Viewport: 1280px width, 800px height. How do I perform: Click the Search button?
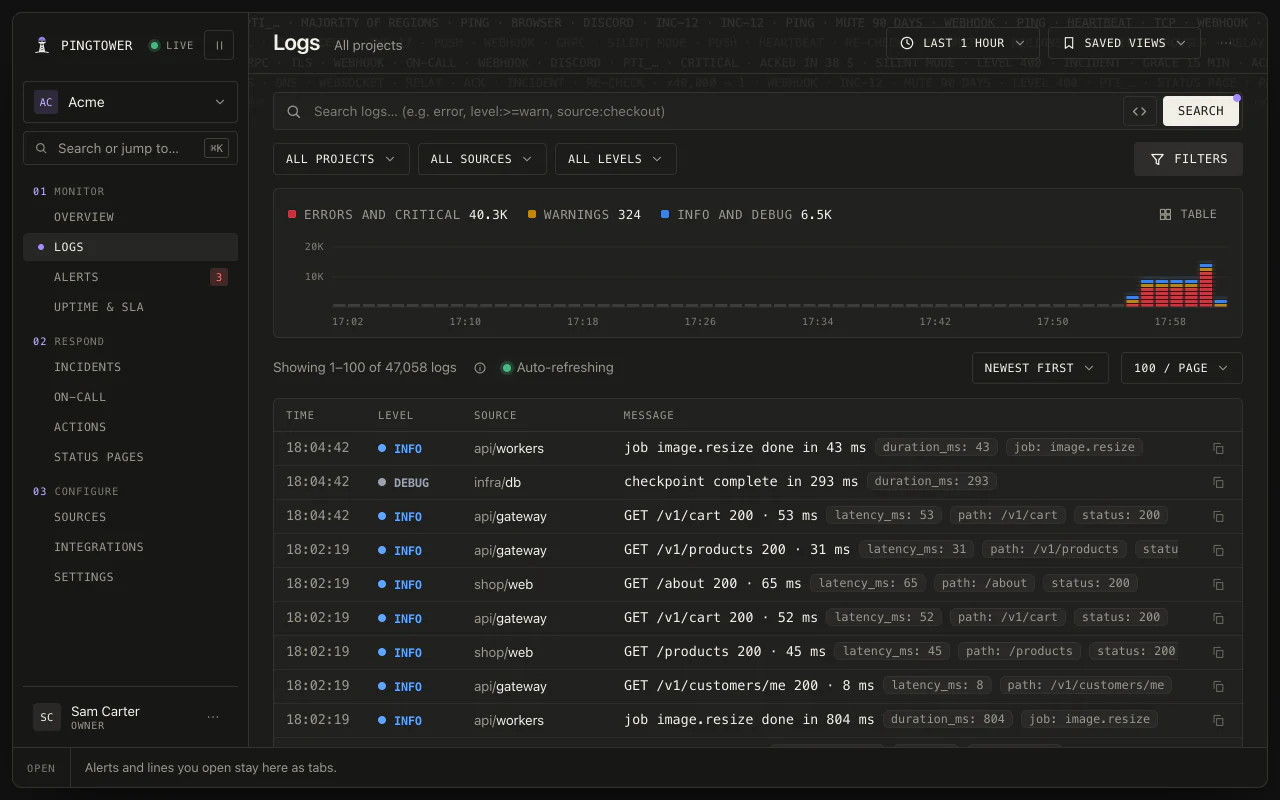click(x=1201, y=111)
